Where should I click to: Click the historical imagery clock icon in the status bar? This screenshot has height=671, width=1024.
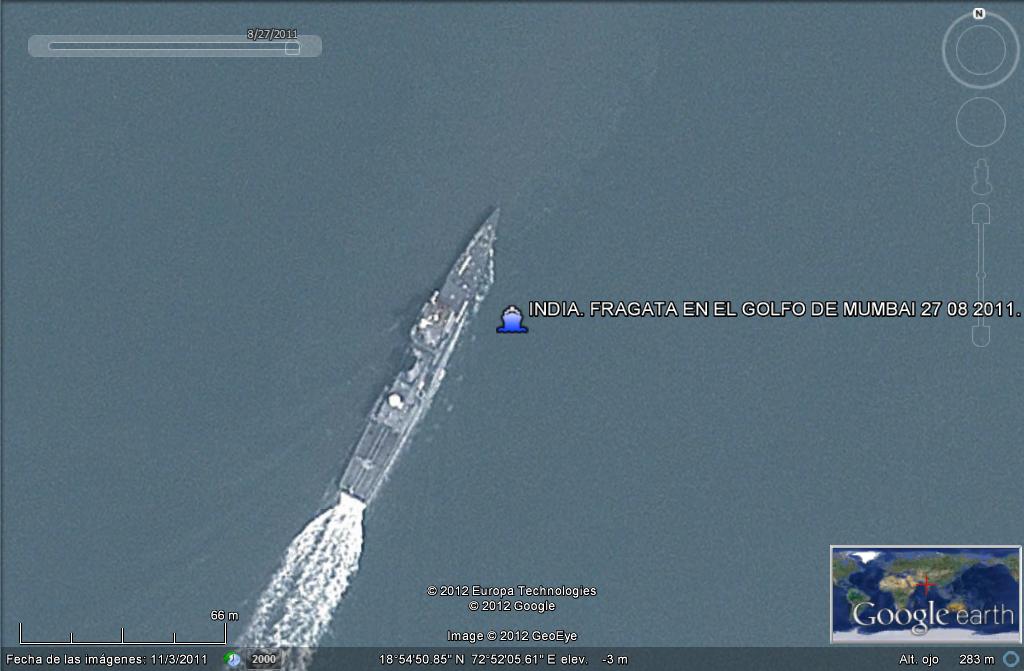(232, 659)
